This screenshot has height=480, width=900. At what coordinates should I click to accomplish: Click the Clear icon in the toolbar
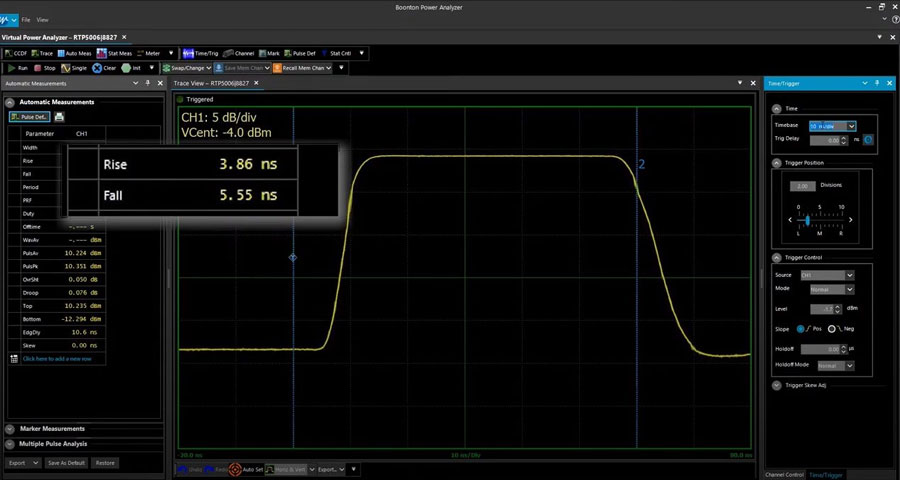97,68
